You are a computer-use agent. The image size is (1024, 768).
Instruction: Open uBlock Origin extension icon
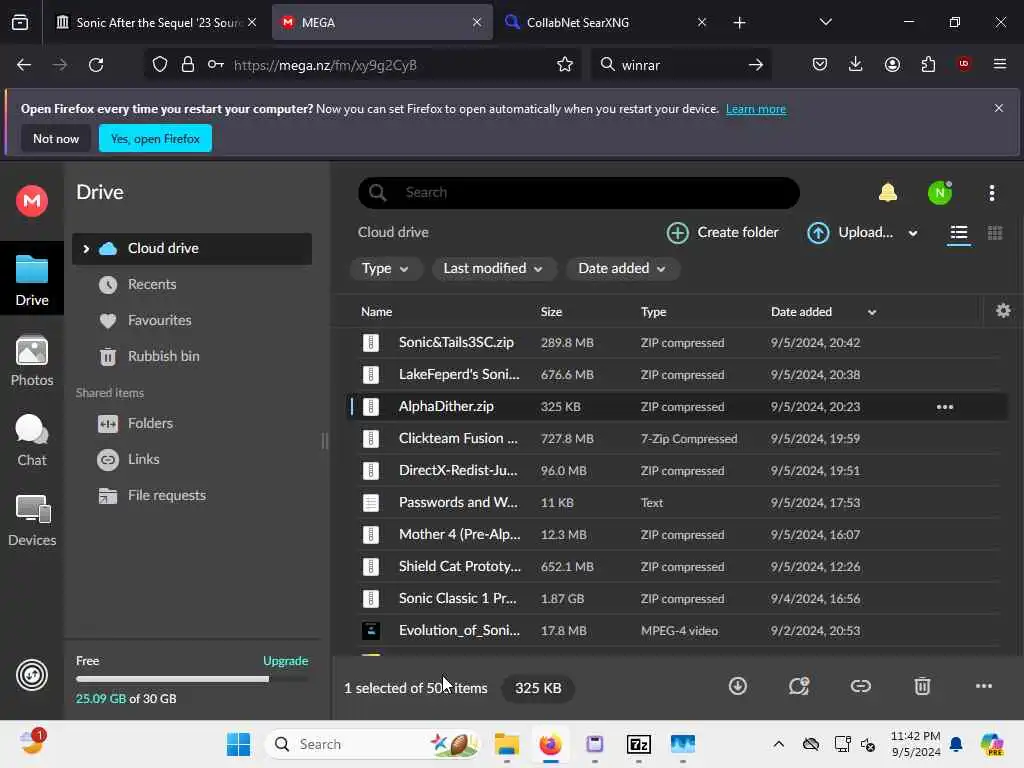click(964, 64)
